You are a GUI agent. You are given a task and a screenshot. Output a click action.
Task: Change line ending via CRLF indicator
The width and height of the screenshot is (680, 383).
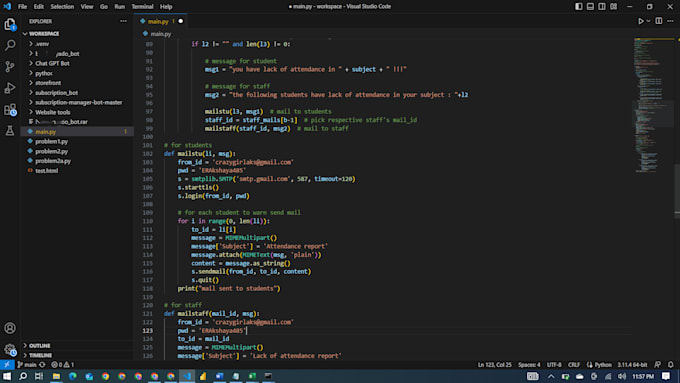(574, 365)
